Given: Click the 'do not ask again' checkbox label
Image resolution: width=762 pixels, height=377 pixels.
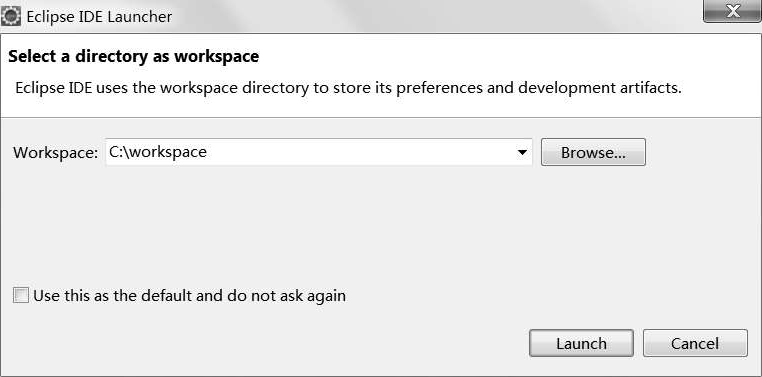Looking at the screenshot, I should 189,295.
